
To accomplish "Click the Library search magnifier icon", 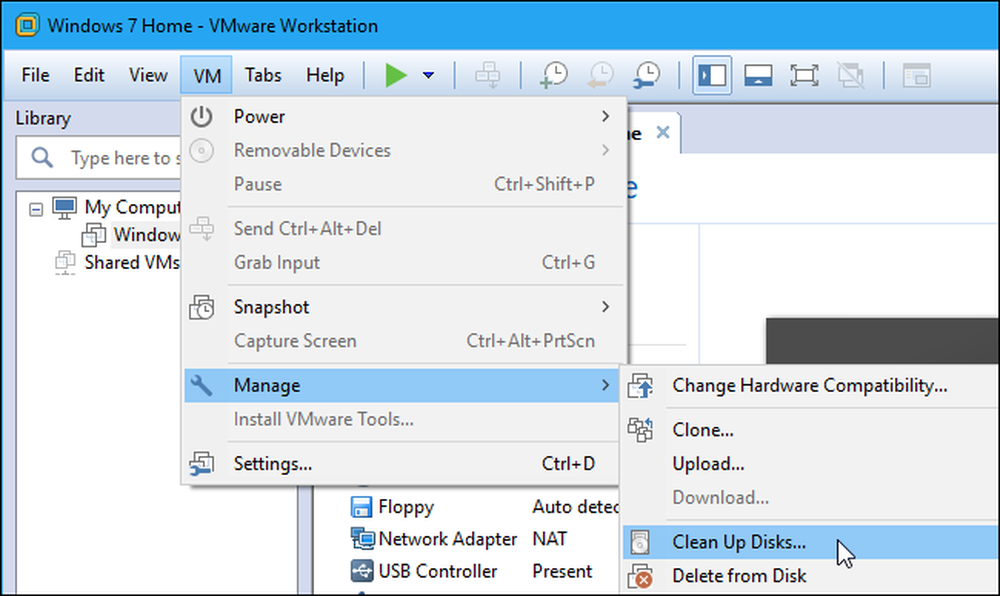I will [42, 157].
